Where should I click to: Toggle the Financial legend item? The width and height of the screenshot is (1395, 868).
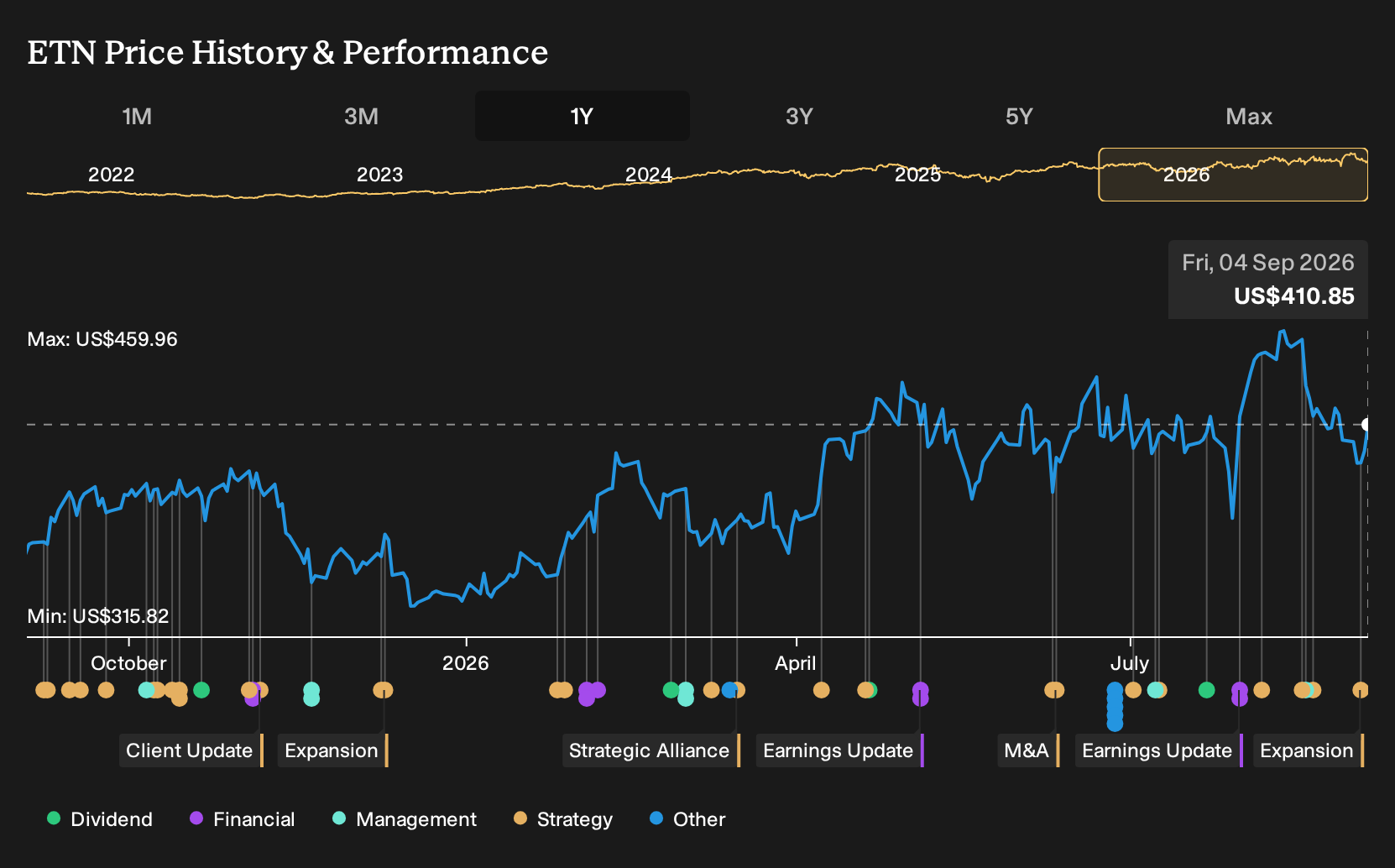tap(242, 819)
